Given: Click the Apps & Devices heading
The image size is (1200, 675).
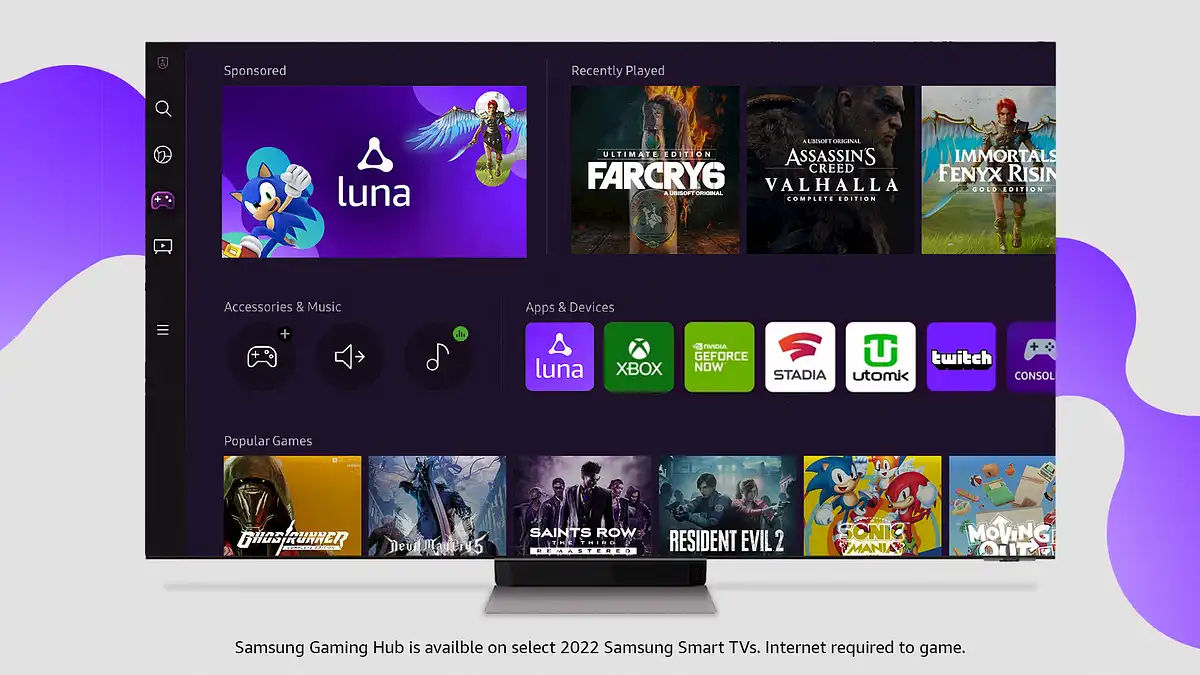Looking at the screenshot, I should pyautogui.click(x=570, y=307).
